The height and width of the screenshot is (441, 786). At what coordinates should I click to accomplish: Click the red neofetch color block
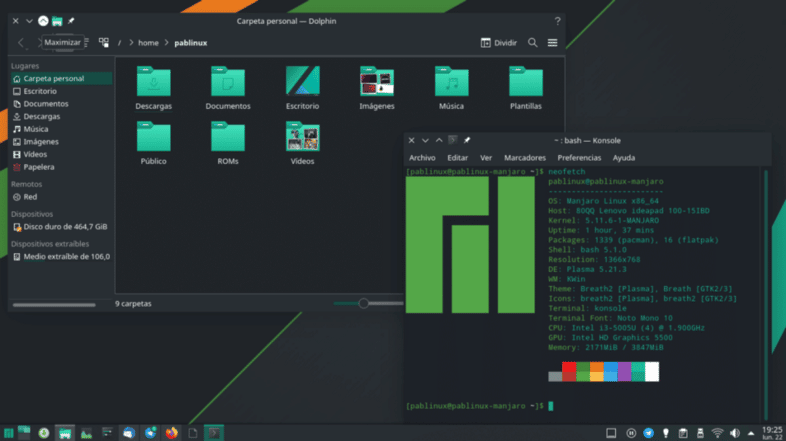tap(569, 372)
